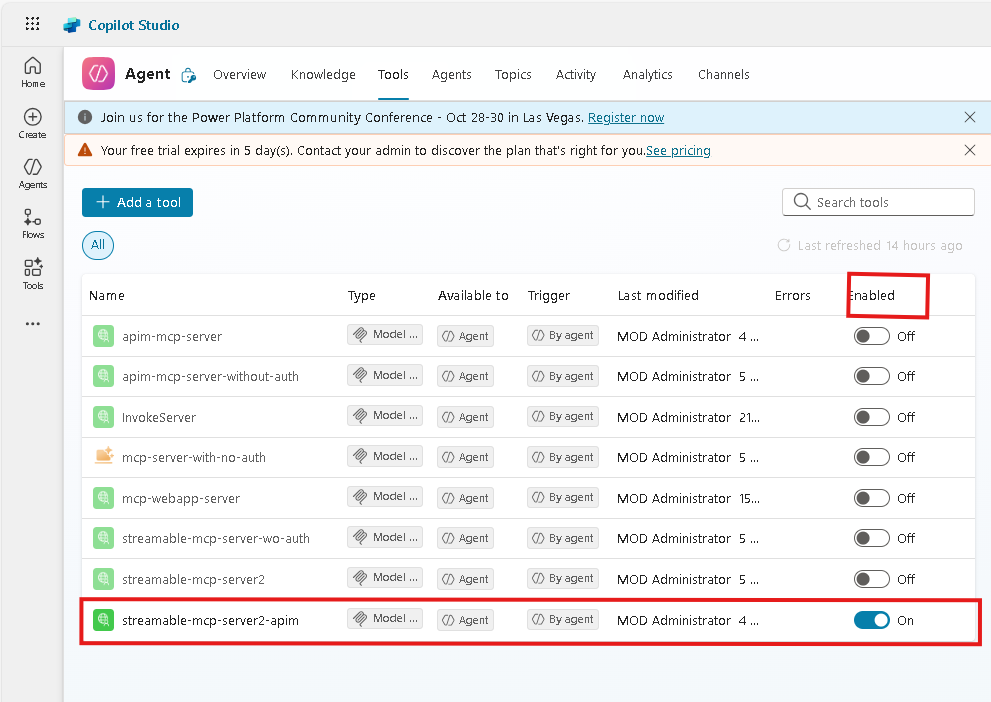
Task: Open Flows in the sidebar
Action: [33, 224]
